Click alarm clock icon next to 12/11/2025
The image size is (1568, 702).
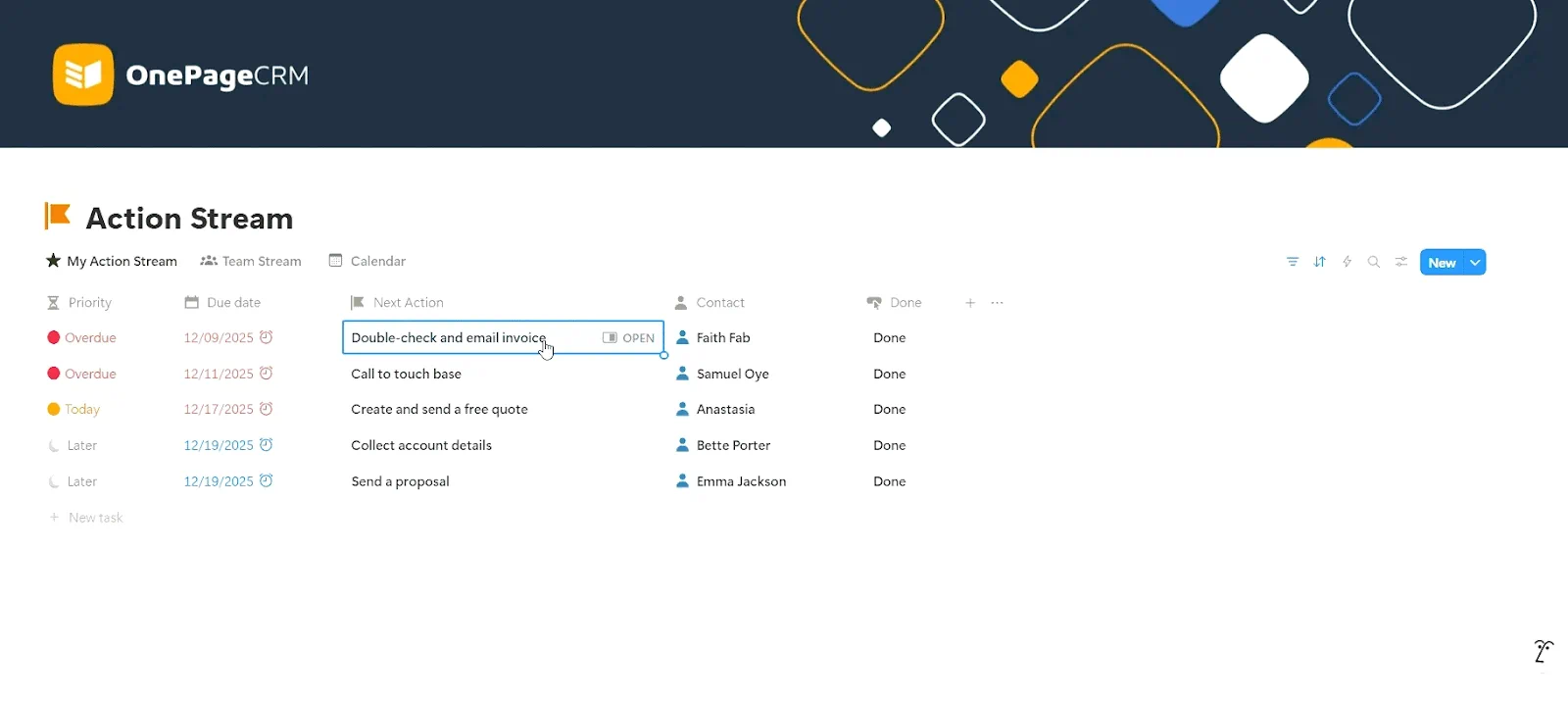tap(267, 374)
